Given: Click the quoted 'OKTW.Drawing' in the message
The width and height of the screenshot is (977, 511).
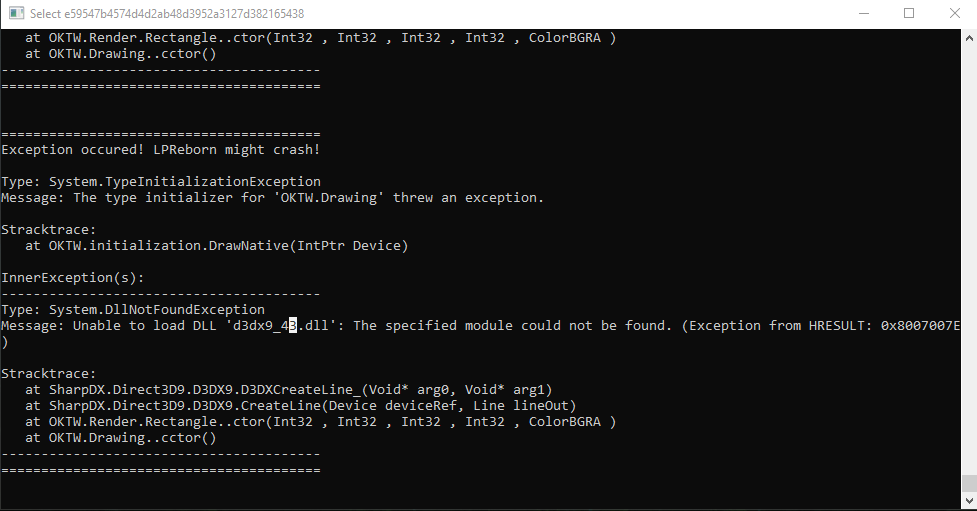Looking at the screenshot, I should click(x=329, y=198).
